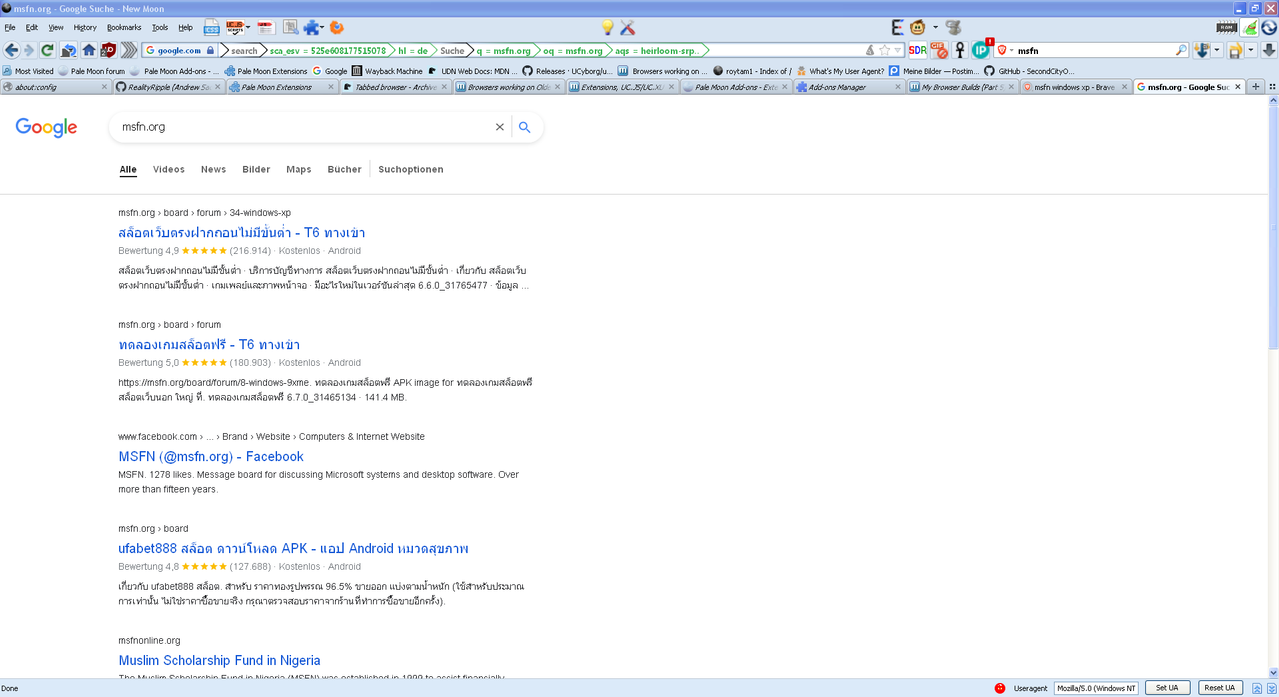The image size is (1279, 697).
Task: Click the yellow light bulb icon
Action: pyautogui.click(x=607, y=27)
